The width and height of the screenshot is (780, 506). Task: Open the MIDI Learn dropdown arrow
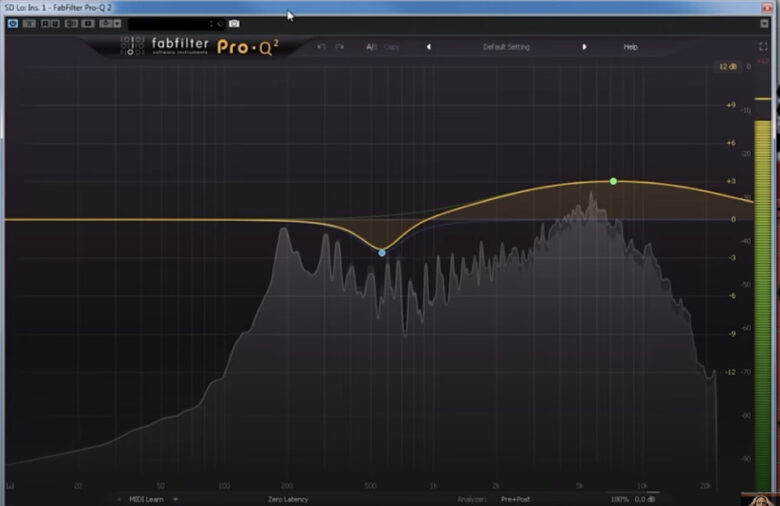176,499
